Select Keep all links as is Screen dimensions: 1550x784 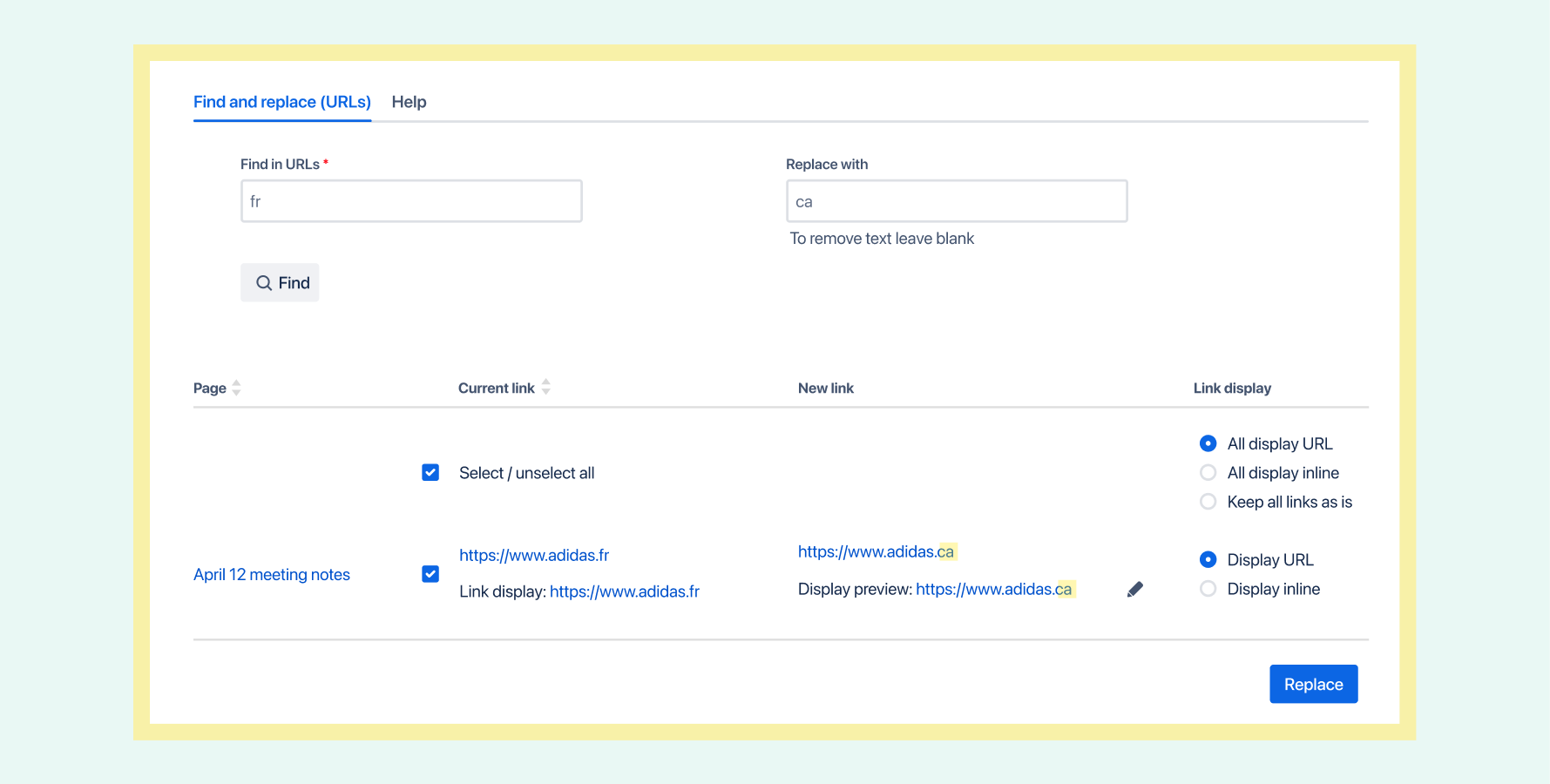click(x=1208, y=501)
